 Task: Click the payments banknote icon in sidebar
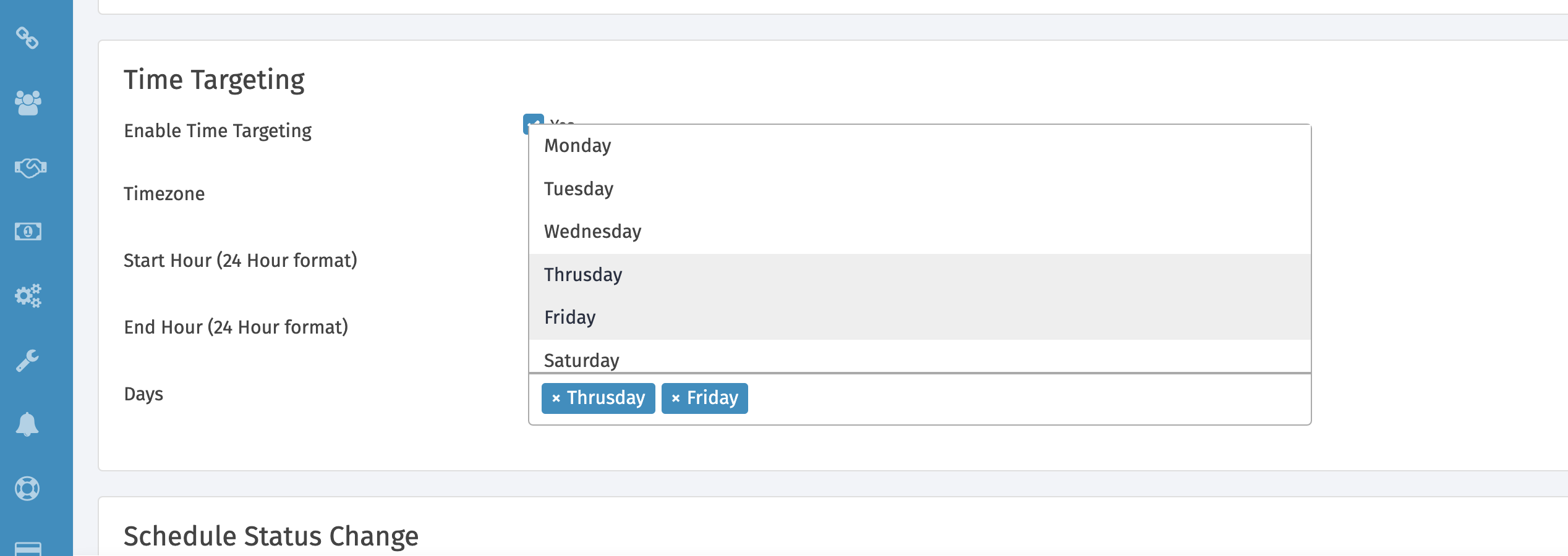point(28,232)
